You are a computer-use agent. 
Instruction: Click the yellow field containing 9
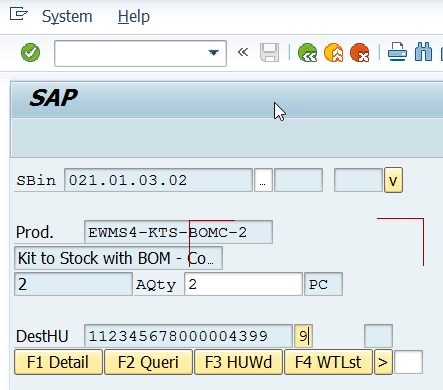[303, 336]
